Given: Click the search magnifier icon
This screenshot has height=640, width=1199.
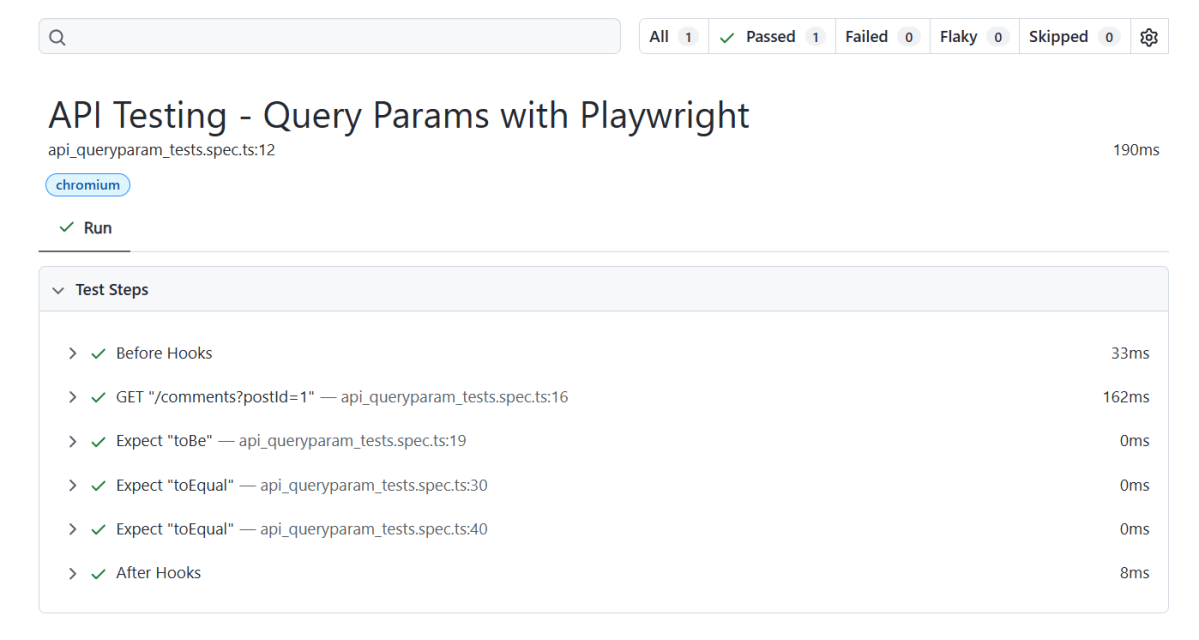Looking at the screenshot, I should tap(57, 37).
